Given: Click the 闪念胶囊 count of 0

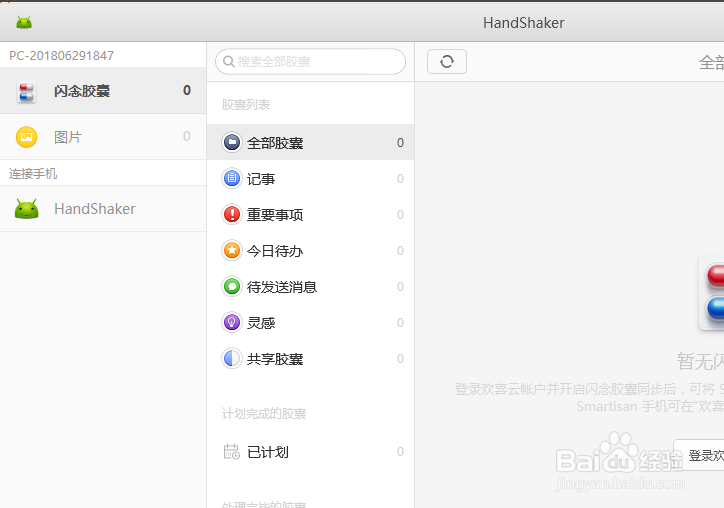Looking at the screenshot, I should pyautogui.click(x=187, y=90).
